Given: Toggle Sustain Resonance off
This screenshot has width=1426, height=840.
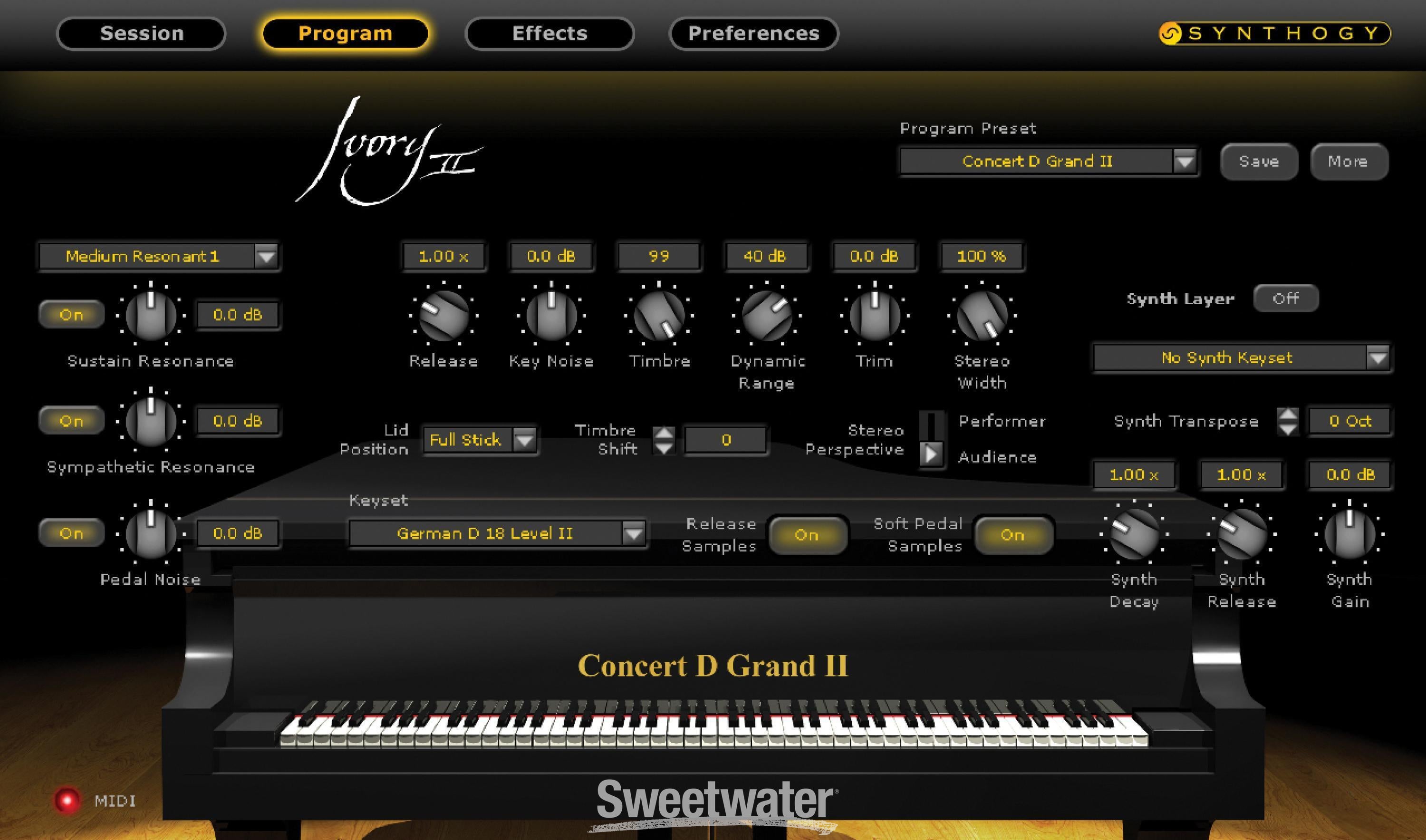Looking at the screenshot, I should pos(70,315).
